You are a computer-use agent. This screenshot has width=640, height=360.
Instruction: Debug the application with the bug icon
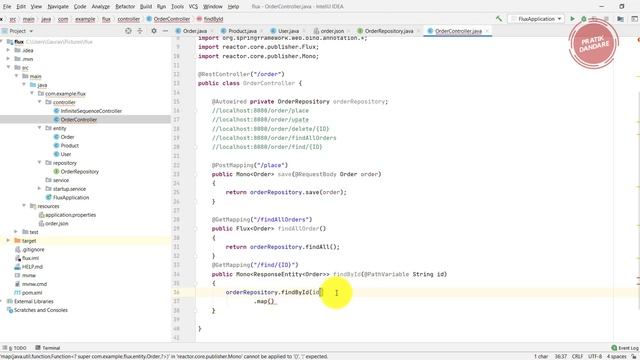[x=584, y=19]
